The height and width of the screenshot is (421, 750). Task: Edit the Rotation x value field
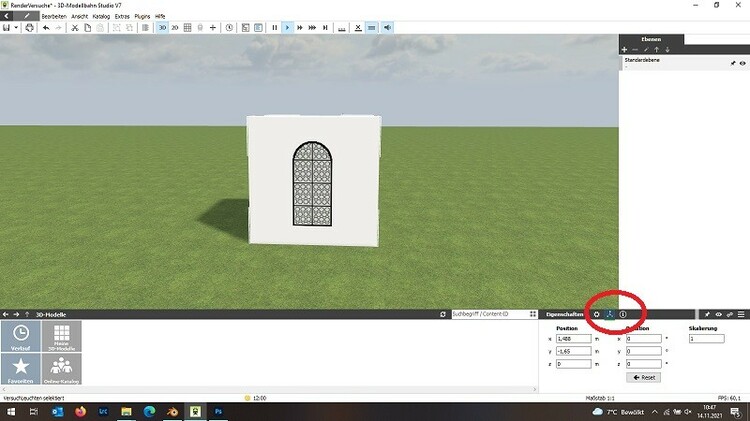click(644, 339)
